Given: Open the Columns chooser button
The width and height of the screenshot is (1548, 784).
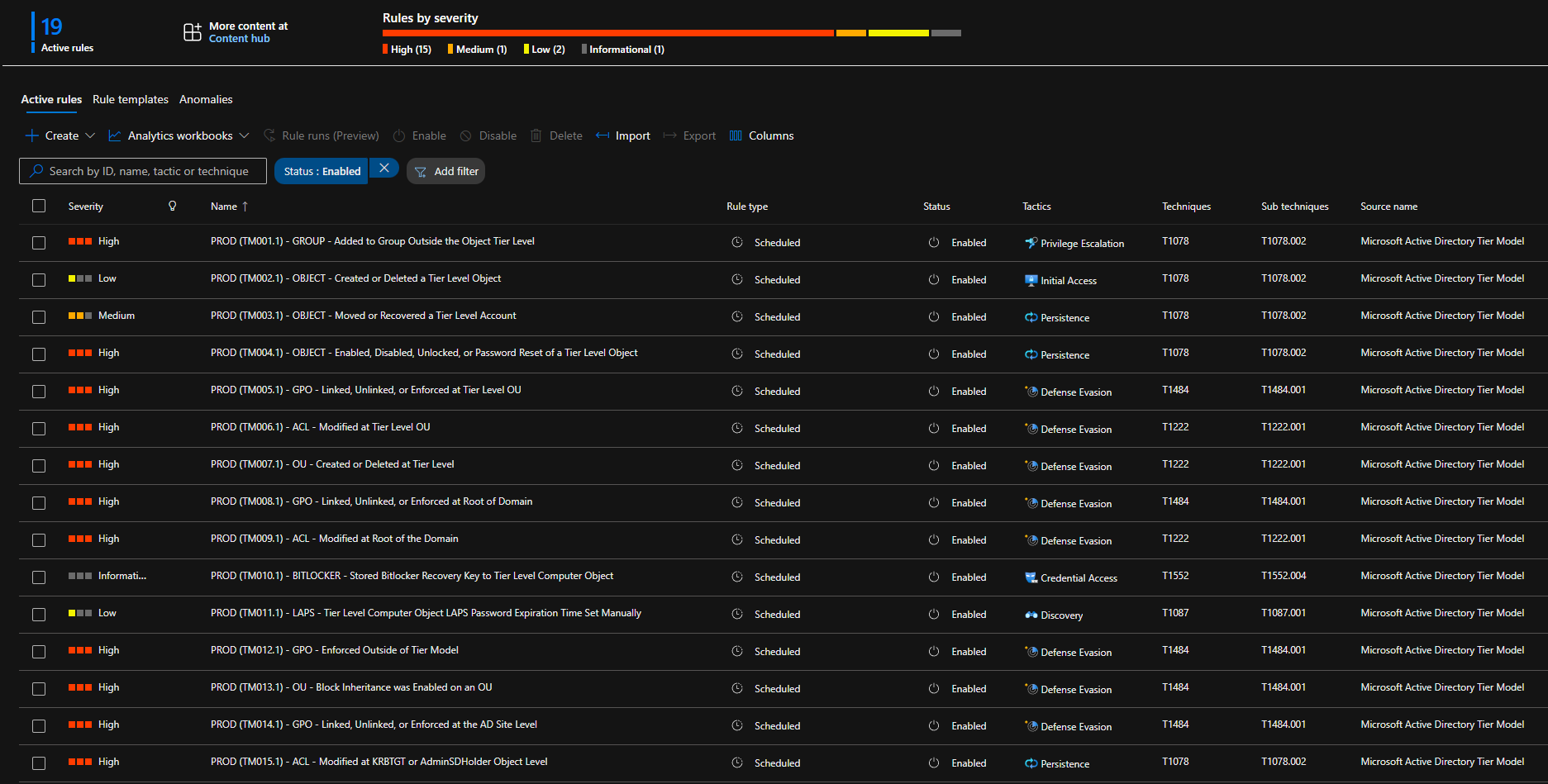Looking at the screenshot, I should (x=761, y=135).
